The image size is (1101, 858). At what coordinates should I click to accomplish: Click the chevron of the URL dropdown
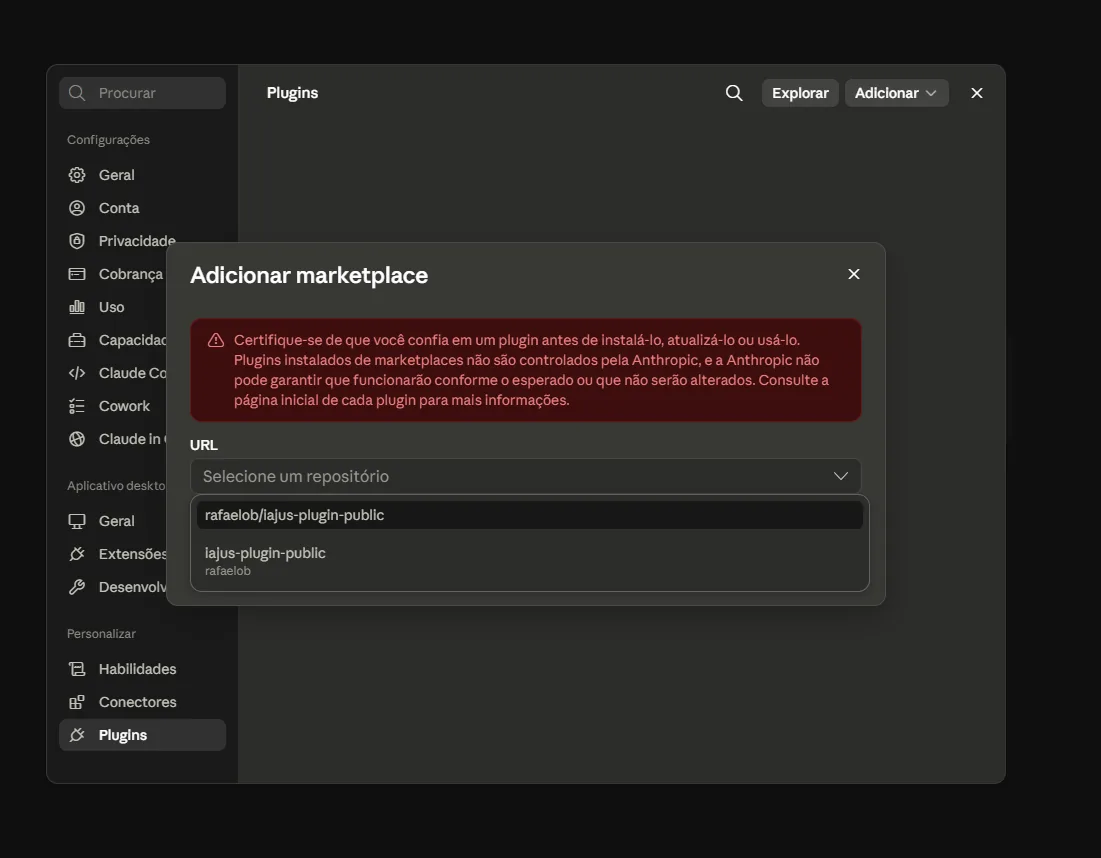click(840, 476)
